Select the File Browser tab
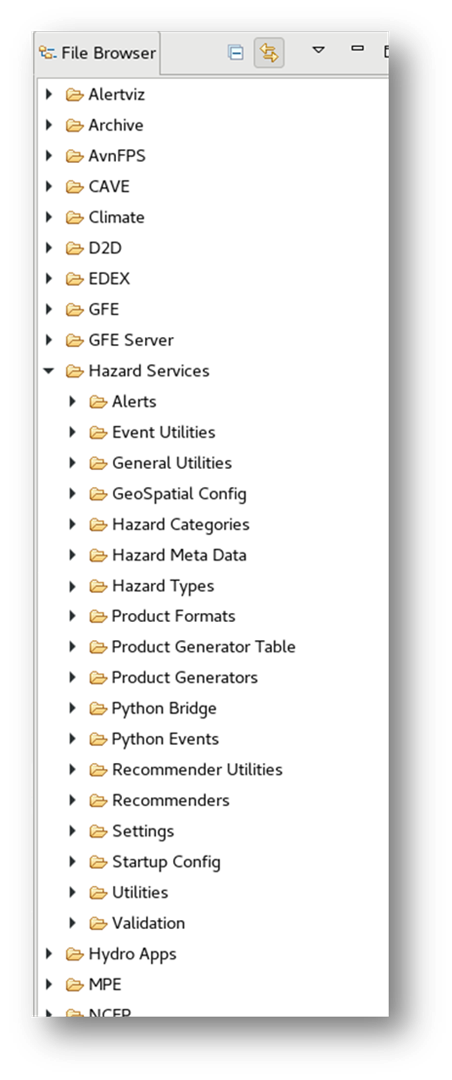 click(97, 53)
